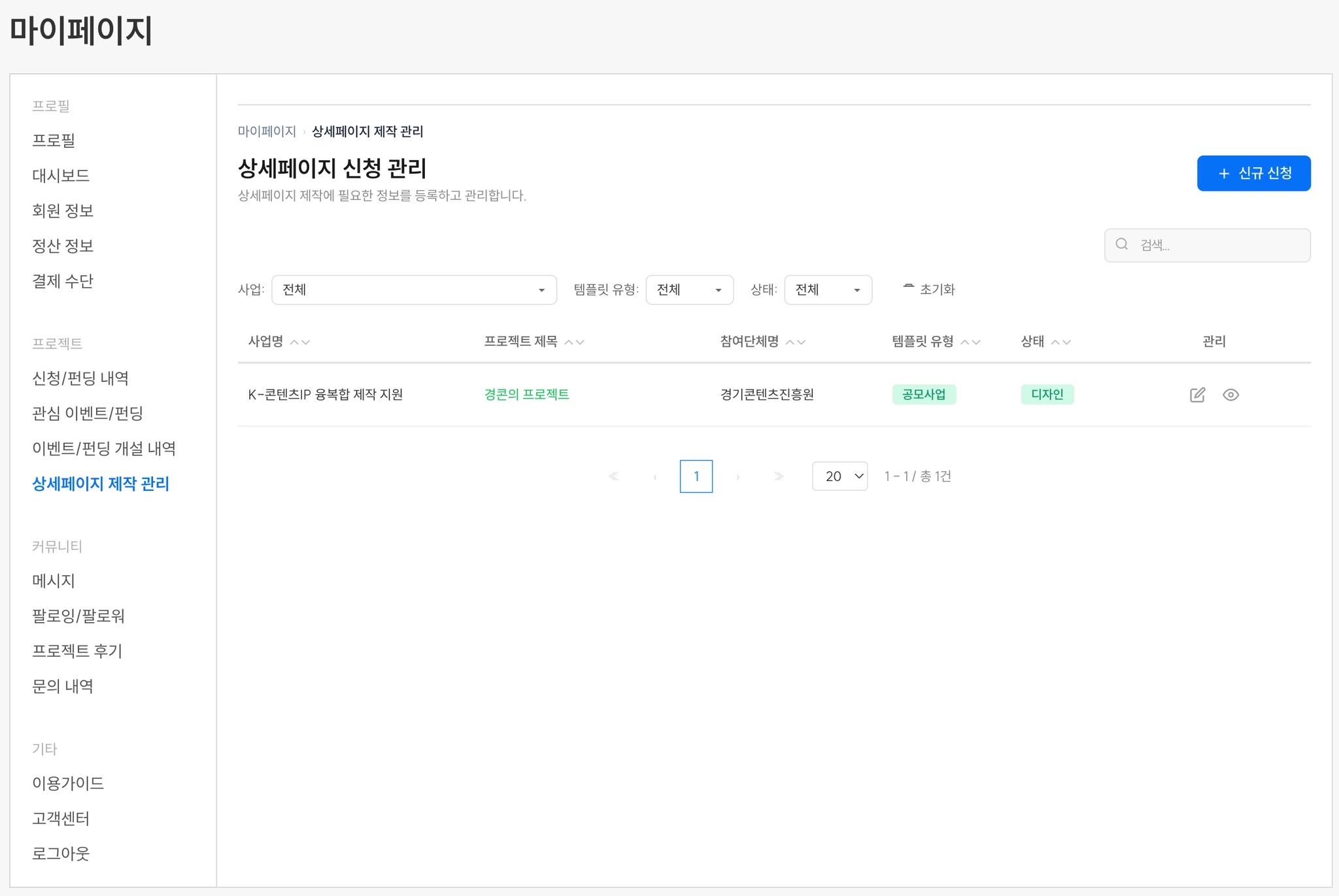Click the eye view icon in row
Image resolution: width=1339 pixels, height=896 pixels.
click(1230, 395)
